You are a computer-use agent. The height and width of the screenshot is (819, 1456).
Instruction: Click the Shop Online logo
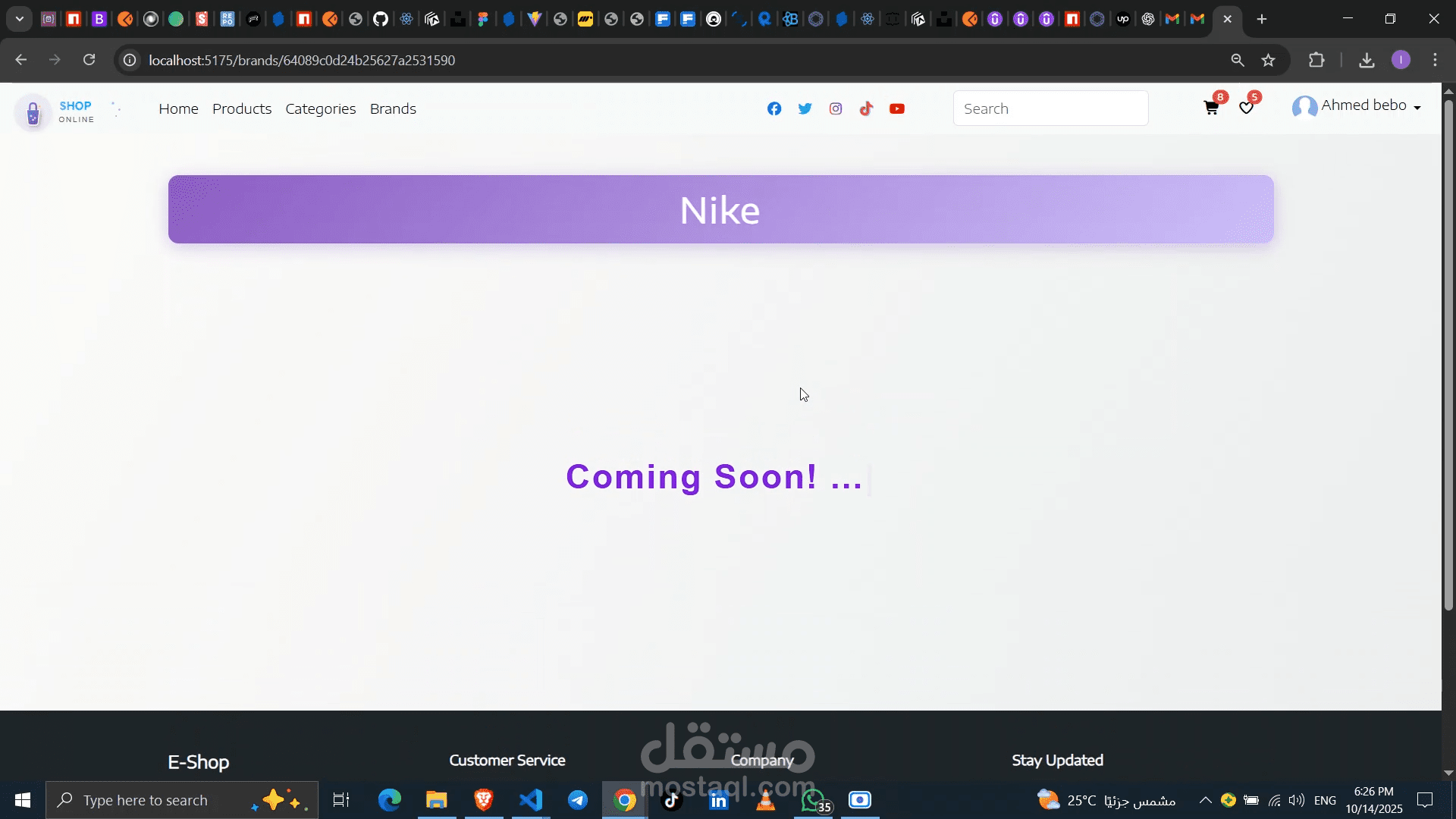tap(55, 112)
